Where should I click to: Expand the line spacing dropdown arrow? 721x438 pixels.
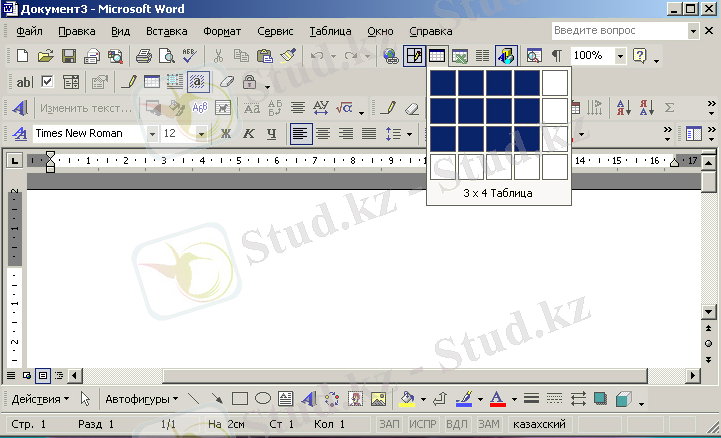tap(409, 134)
